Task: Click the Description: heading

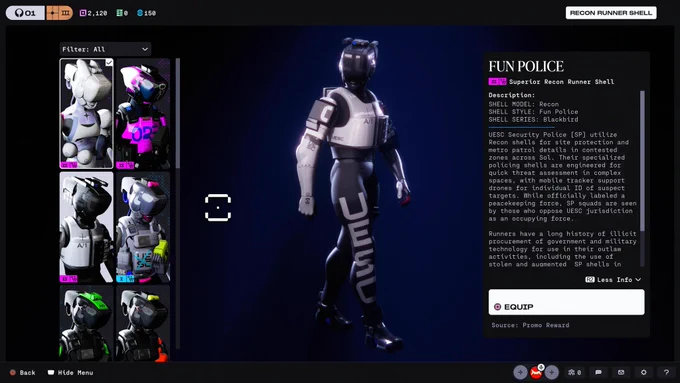Action: click(512, 95)
